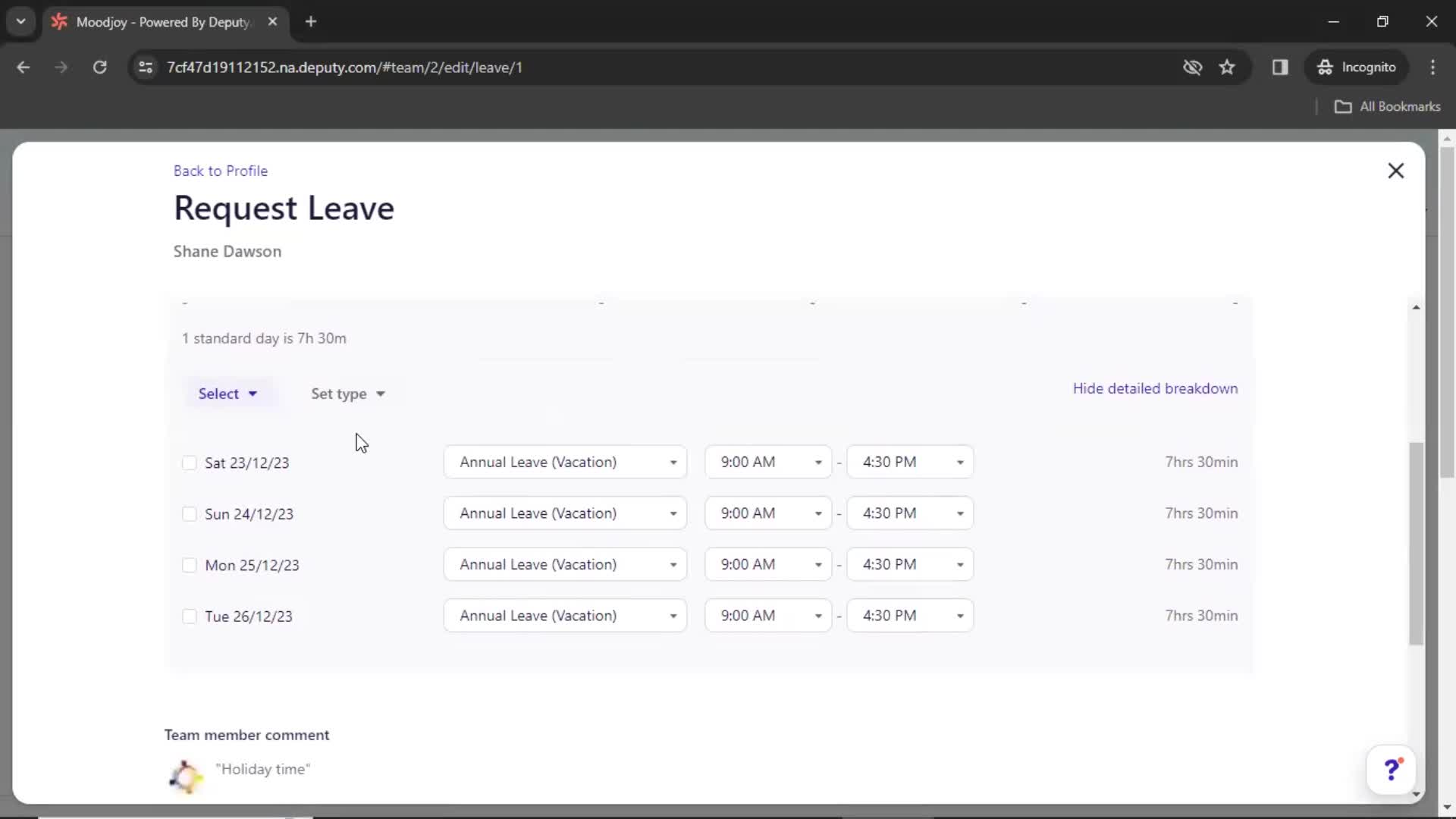Toggle checkbox for Mon 25/12/23 leave day
This screenshot has height=819, width=1456.
[189, 565]
